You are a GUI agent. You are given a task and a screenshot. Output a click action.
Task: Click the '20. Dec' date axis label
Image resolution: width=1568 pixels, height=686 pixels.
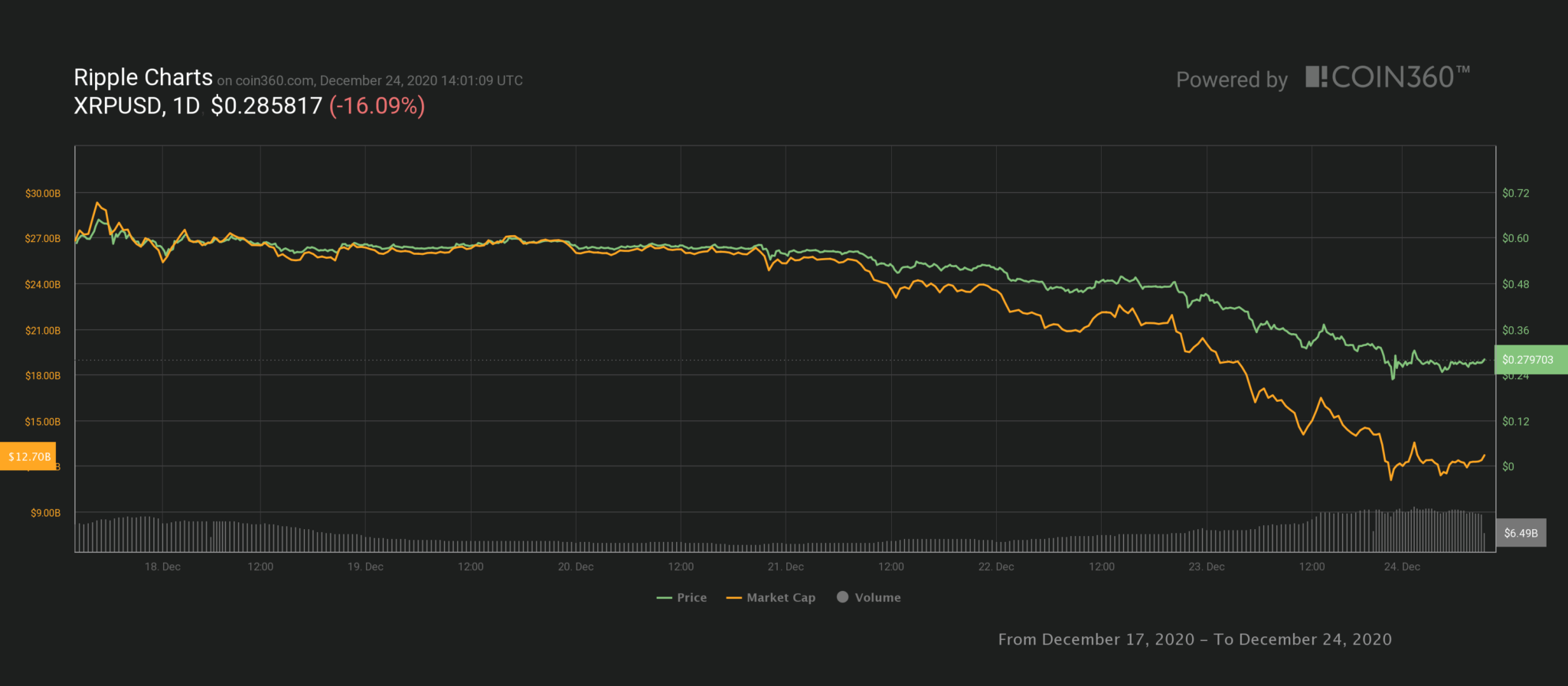[576, 567]
